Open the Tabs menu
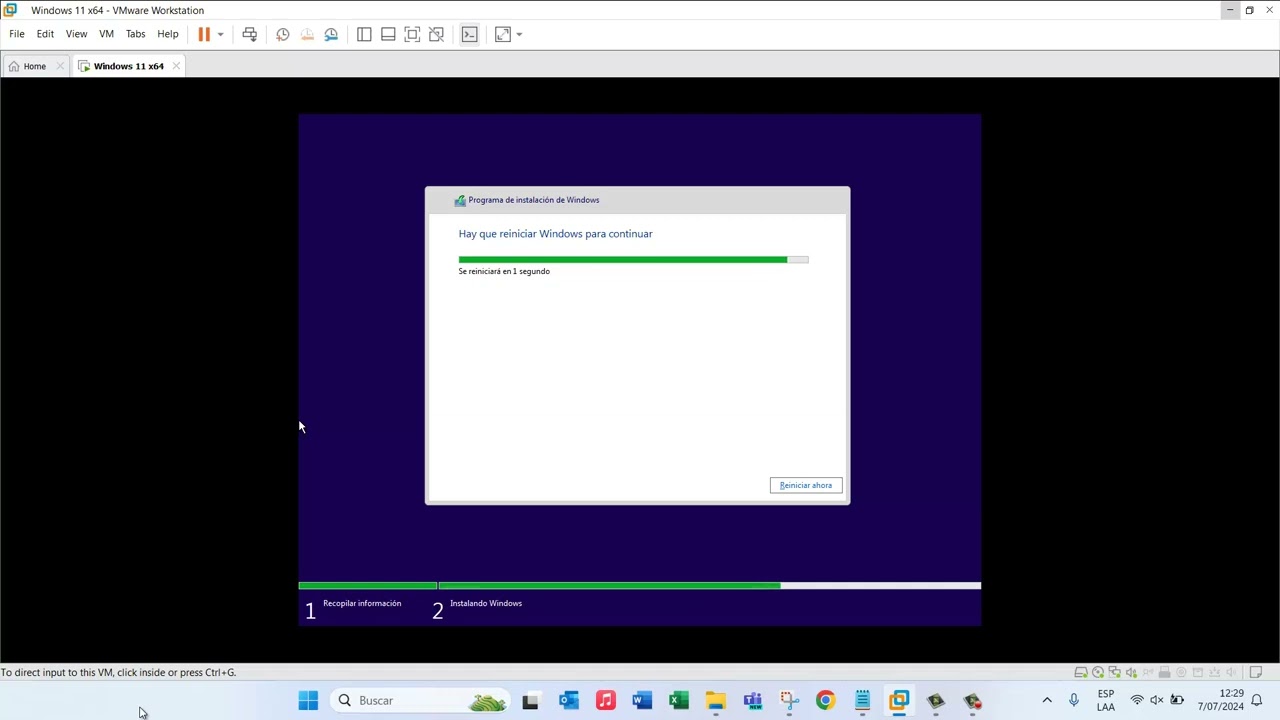Viewport: 1280px width, 720px height. [135, 34]
